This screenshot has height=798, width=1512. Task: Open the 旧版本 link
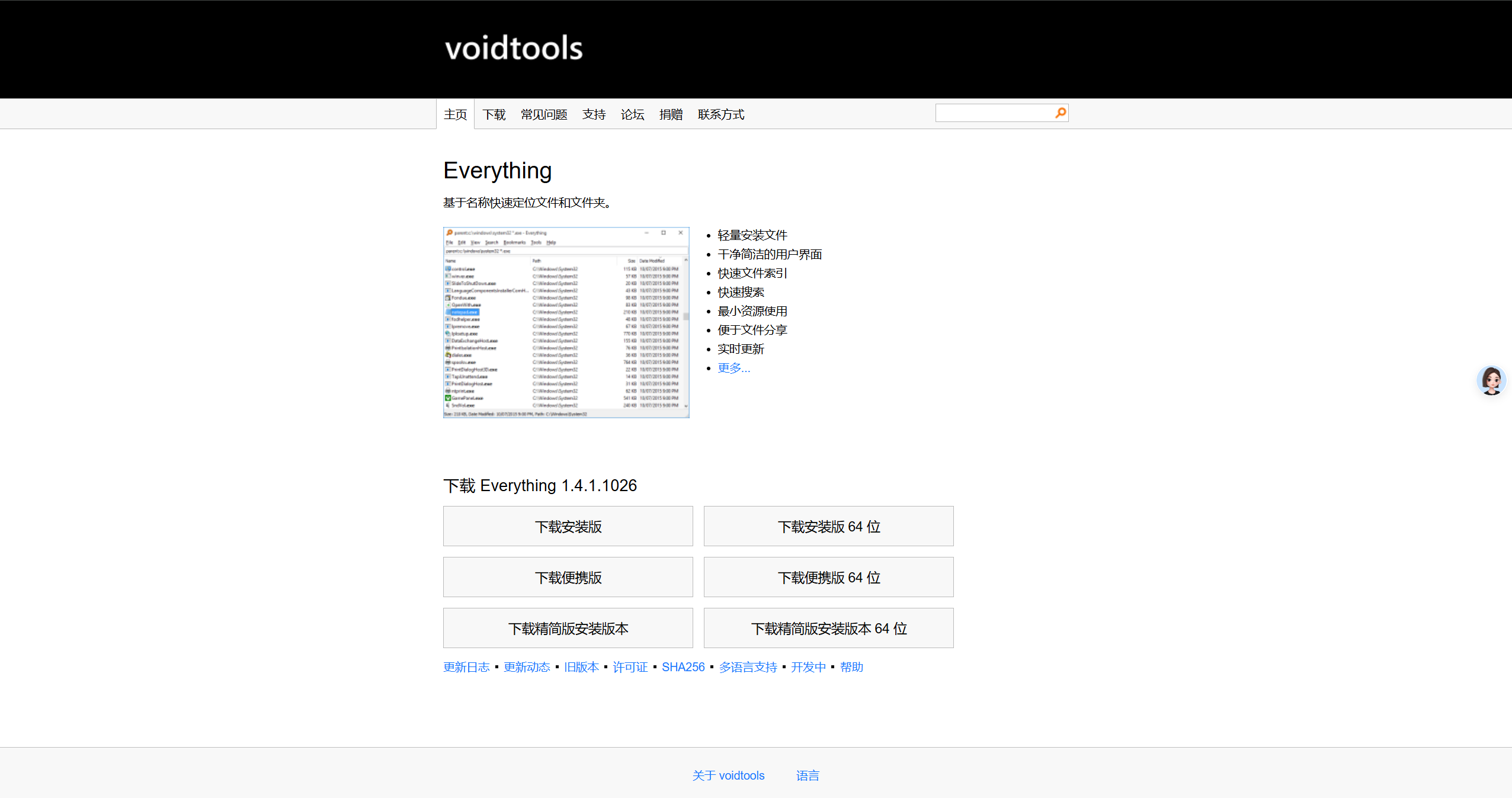point(581,667)
